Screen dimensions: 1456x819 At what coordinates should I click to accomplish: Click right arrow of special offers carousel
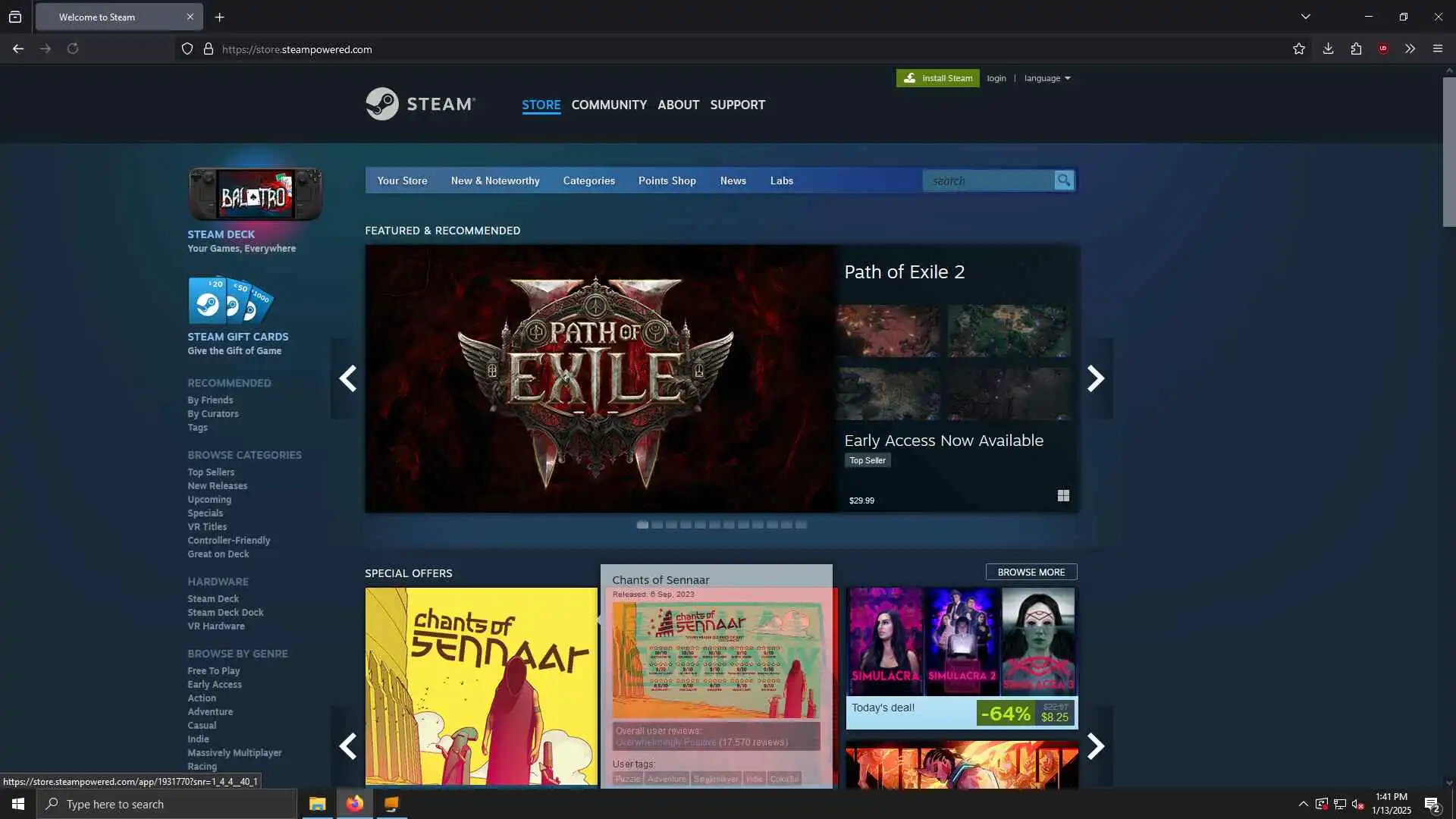pos(1096,746)
